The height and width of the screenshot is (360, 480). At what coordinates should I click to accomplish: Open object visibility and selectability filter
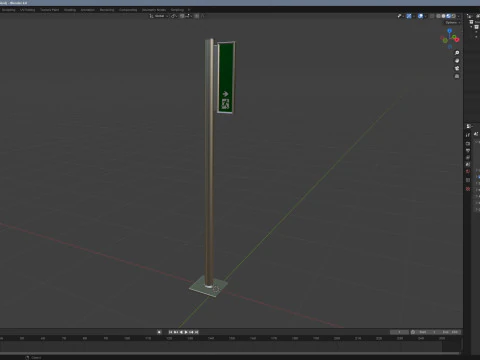(x=401, y=16)
